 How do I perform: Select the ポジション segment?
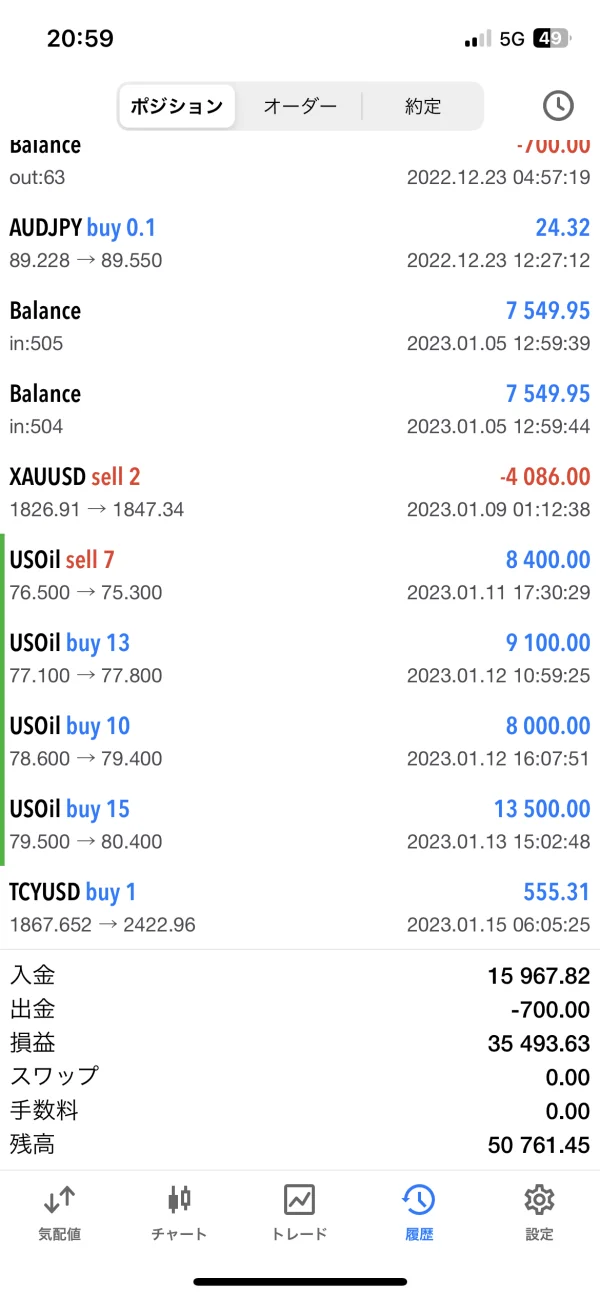click(177, 106)
